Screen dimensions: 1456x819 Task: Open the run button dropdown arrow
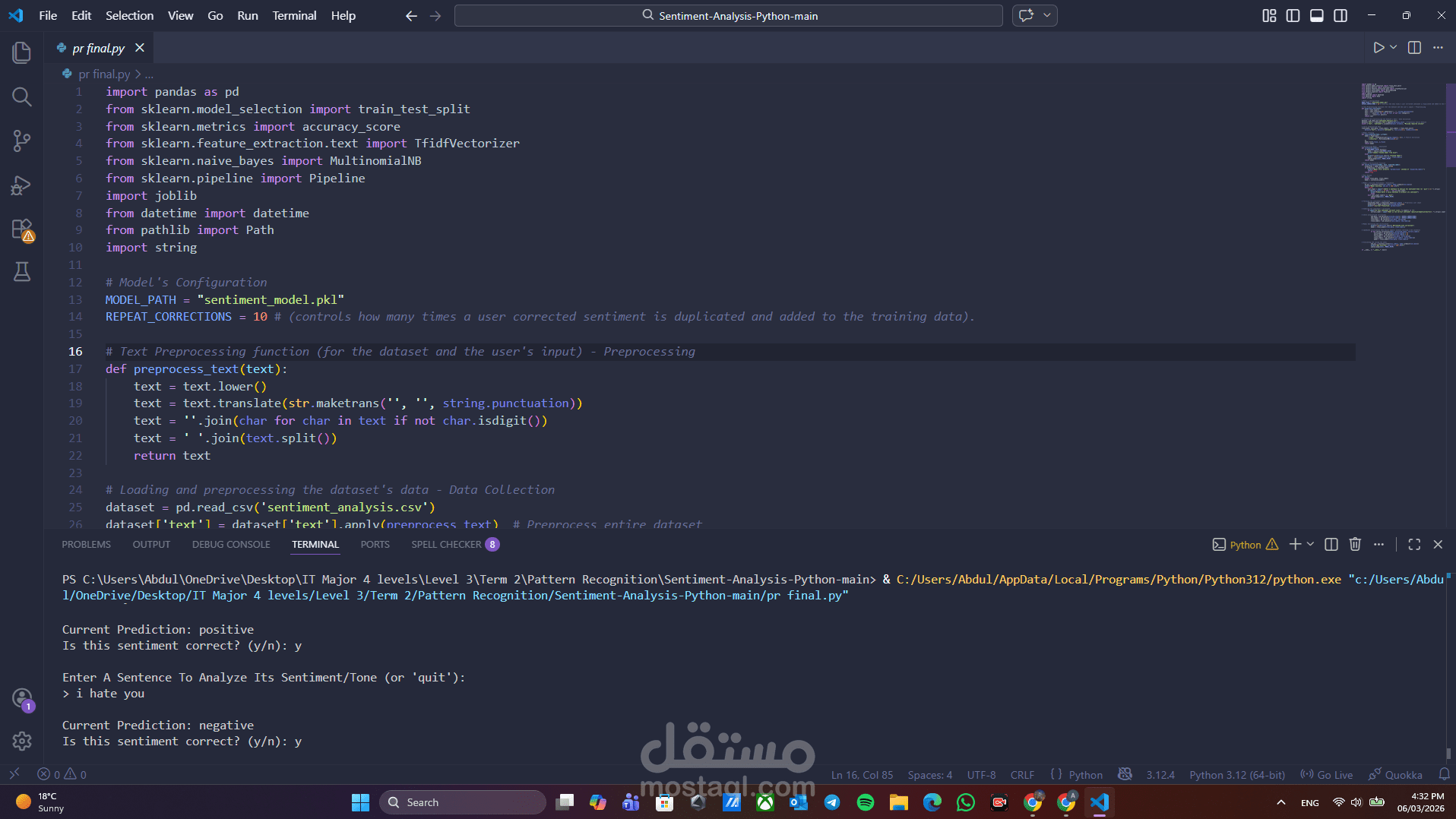(x=1394, y=48)
